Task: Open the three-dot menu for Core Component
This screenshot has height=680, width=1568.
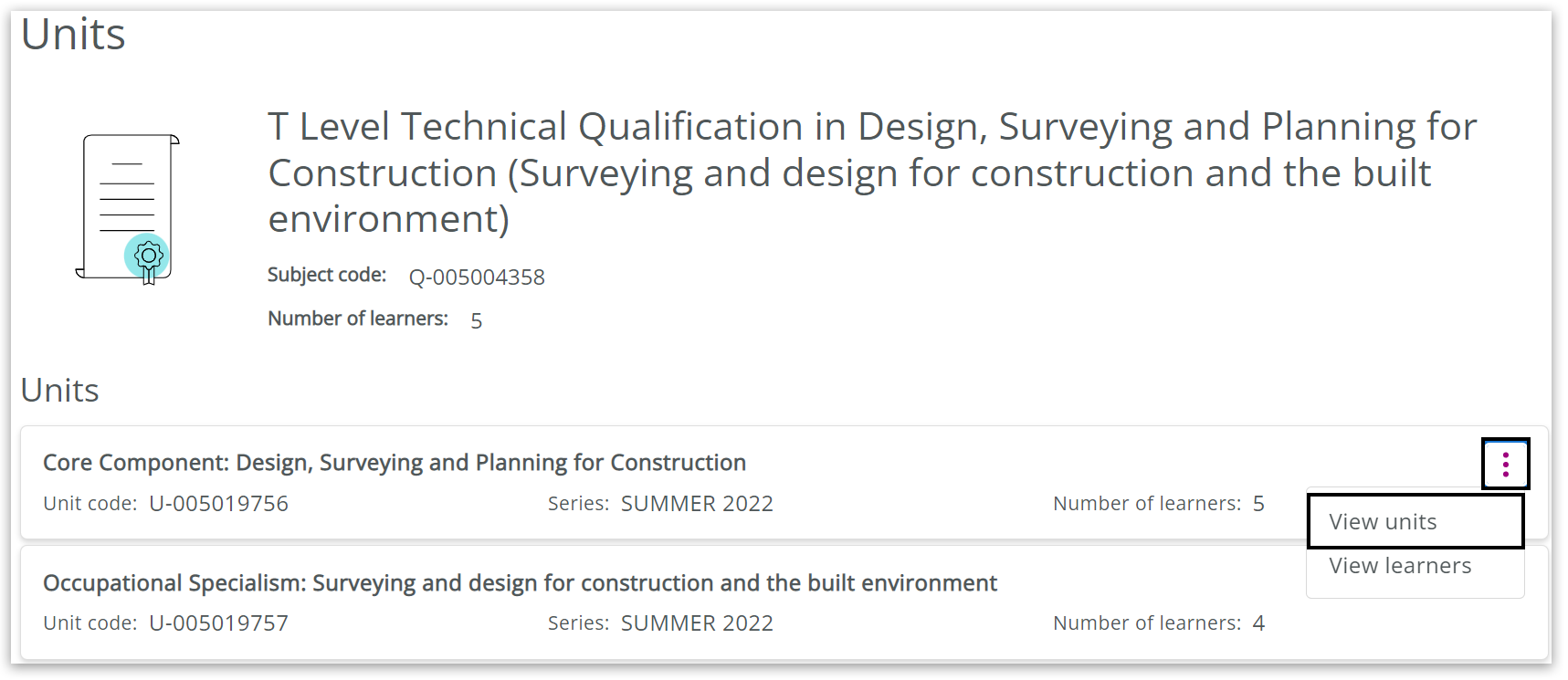Action: coord(1505,465)
